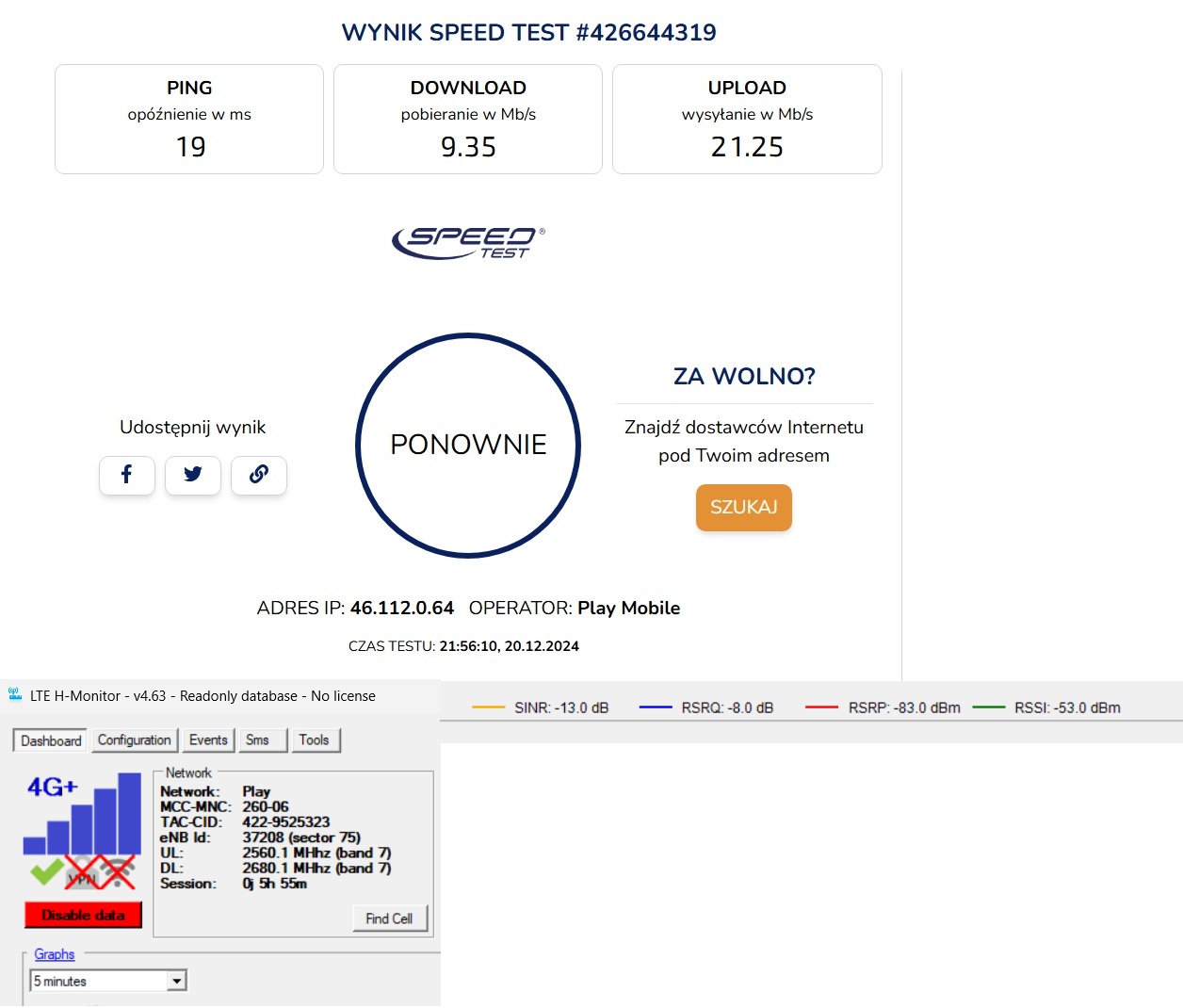Click the UPLOAD result card
Viewport: 1183px width, 1008px height.
[747, 119]
